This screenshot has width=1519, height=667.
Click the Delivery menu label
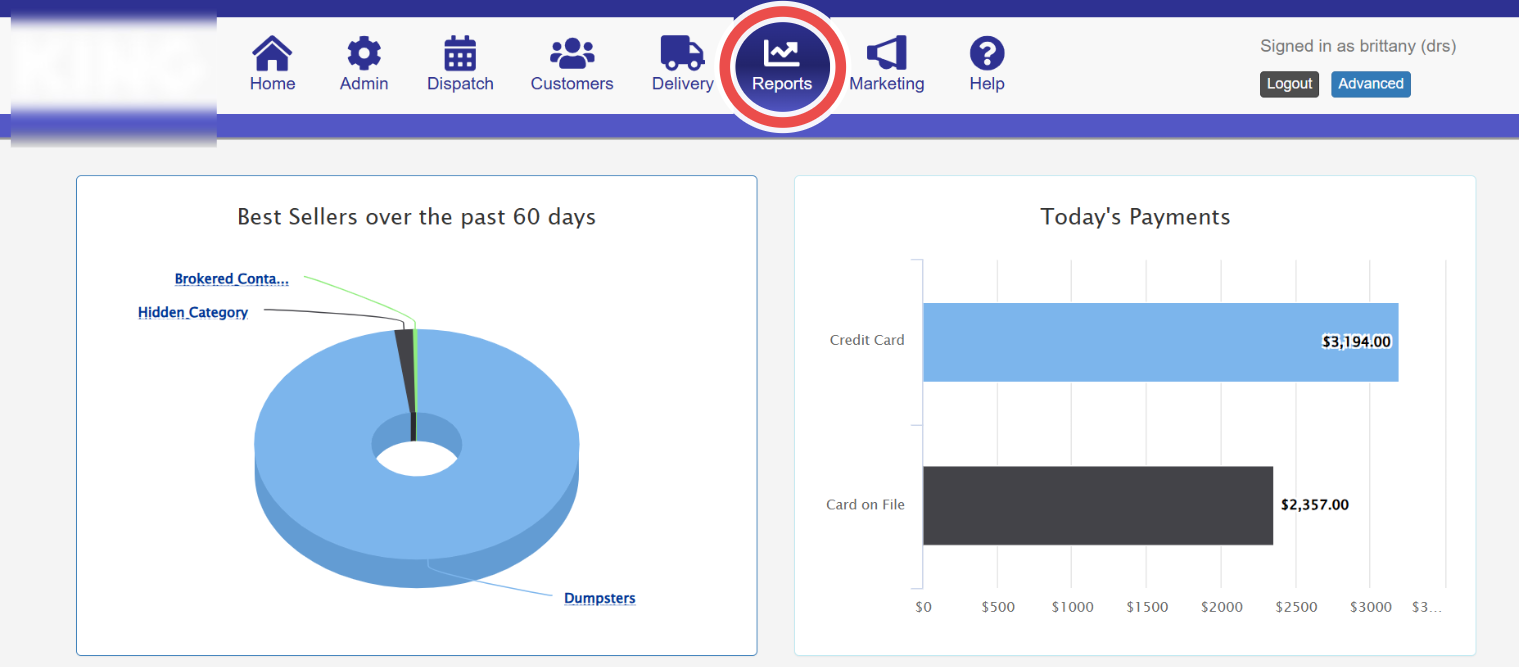coord(682,84)
